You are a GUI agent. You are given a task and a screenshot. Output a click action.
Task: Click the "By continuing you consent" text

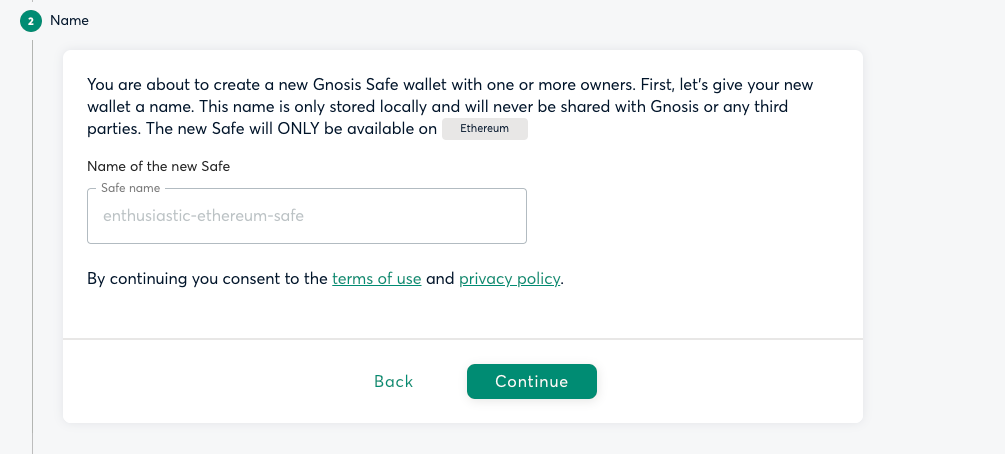207,279
